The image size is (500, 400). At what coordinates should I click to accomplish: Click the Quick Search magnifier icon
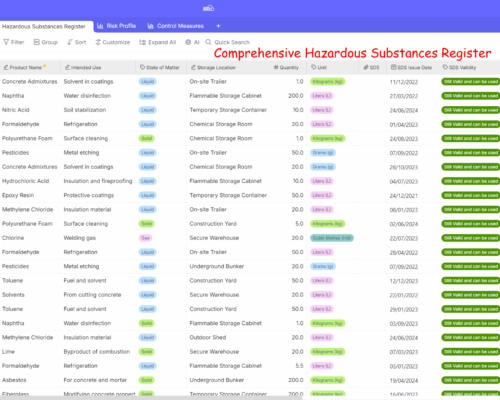(208, 42)
